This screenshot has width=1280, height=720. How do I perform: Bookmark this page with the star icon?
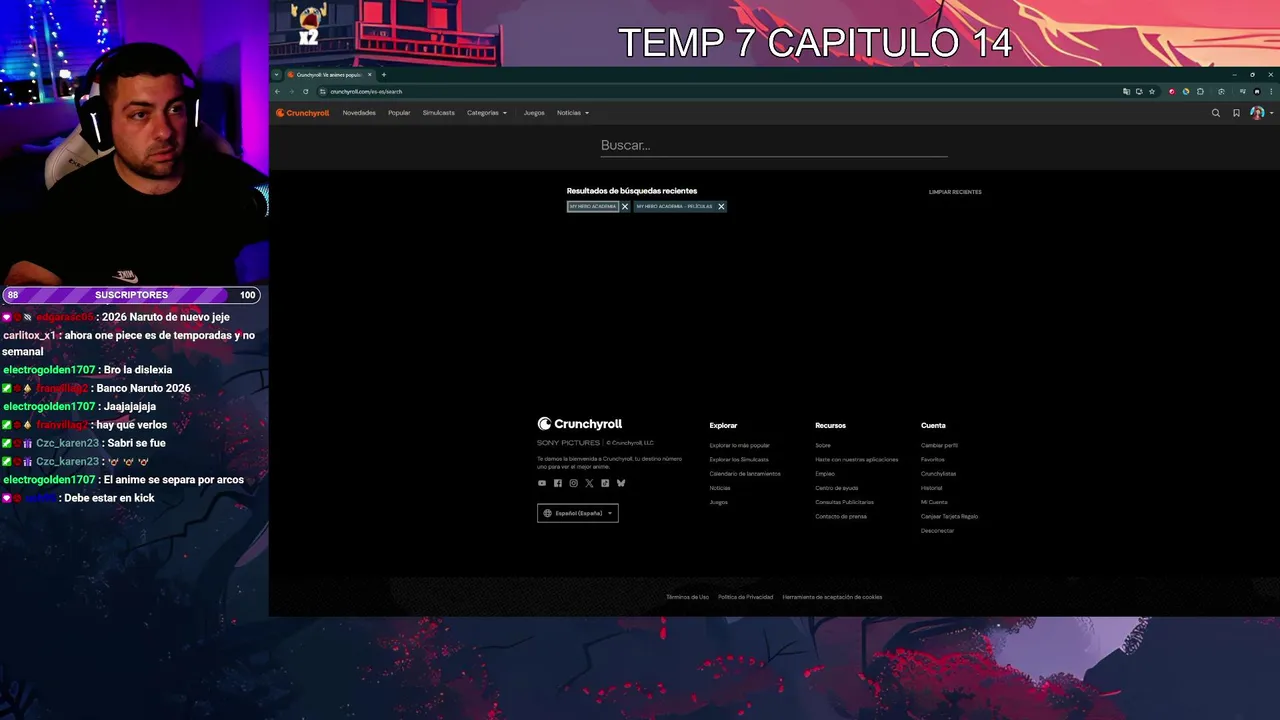1152,91
